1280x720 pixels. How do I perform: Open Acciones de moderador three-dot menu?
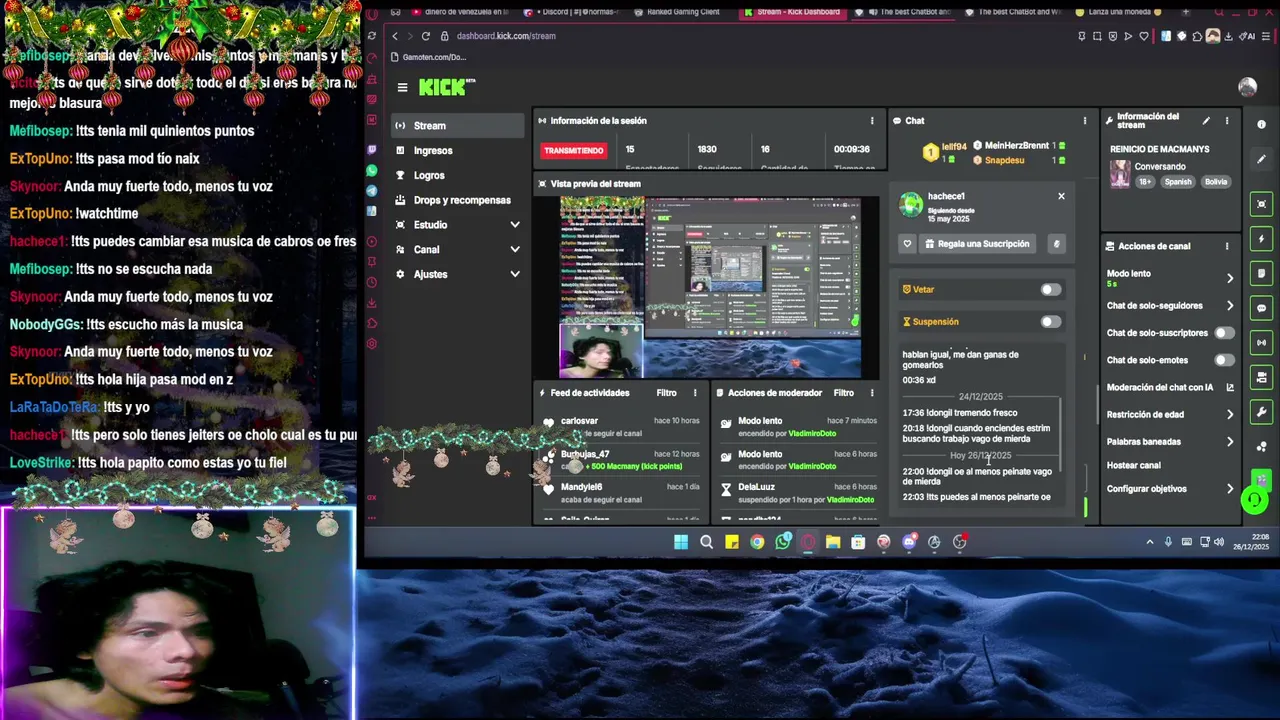(x=872, y=393)
